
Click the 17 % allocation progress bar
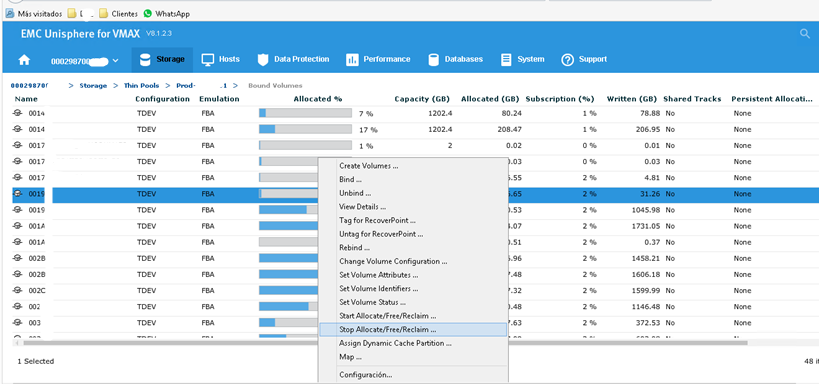[305, 130]
